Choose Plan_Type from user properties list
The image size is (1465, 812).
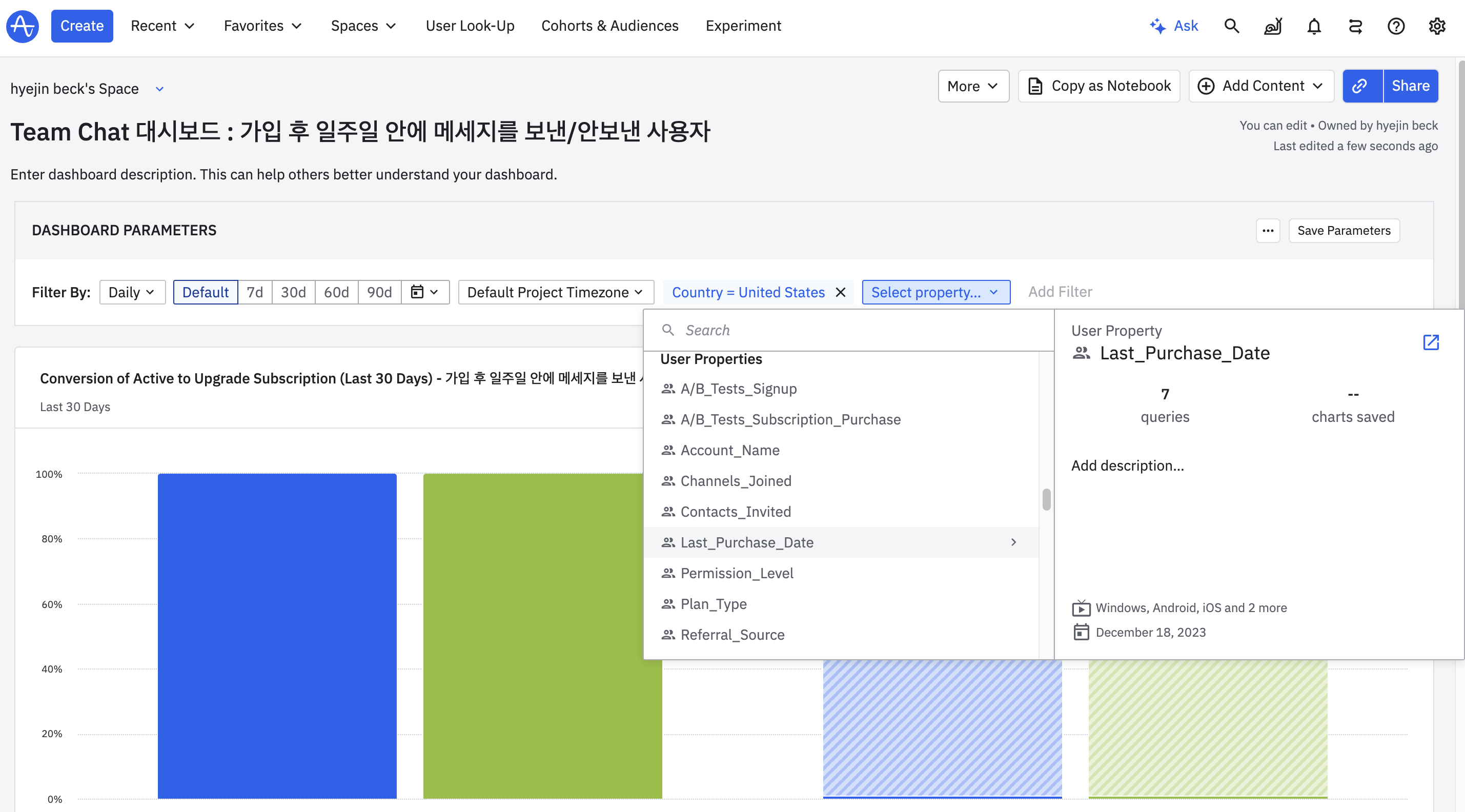click(713, 604)
